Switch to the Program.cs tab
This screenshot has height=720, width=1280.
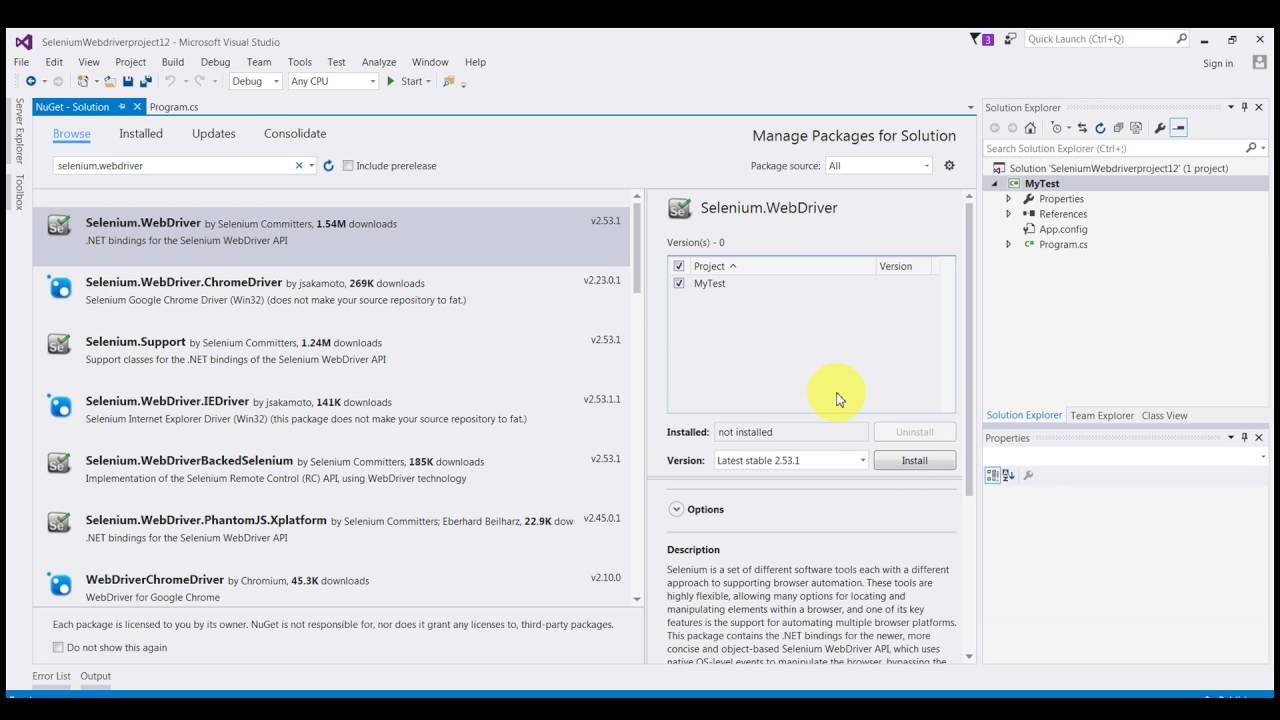tap(174, 107)
